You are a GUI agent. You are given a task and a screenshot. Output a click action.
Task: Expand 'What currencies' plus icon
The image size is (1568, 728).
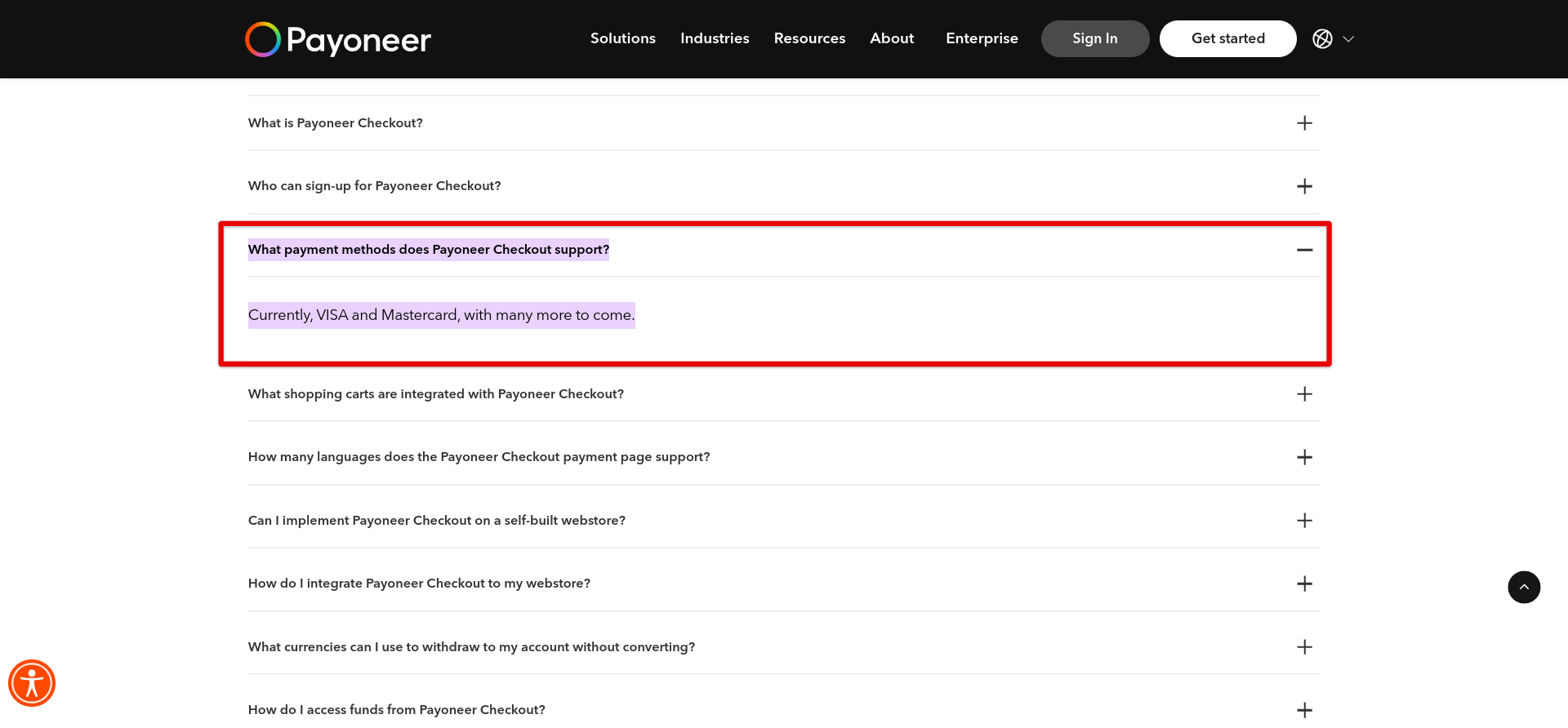(1305, 647)
